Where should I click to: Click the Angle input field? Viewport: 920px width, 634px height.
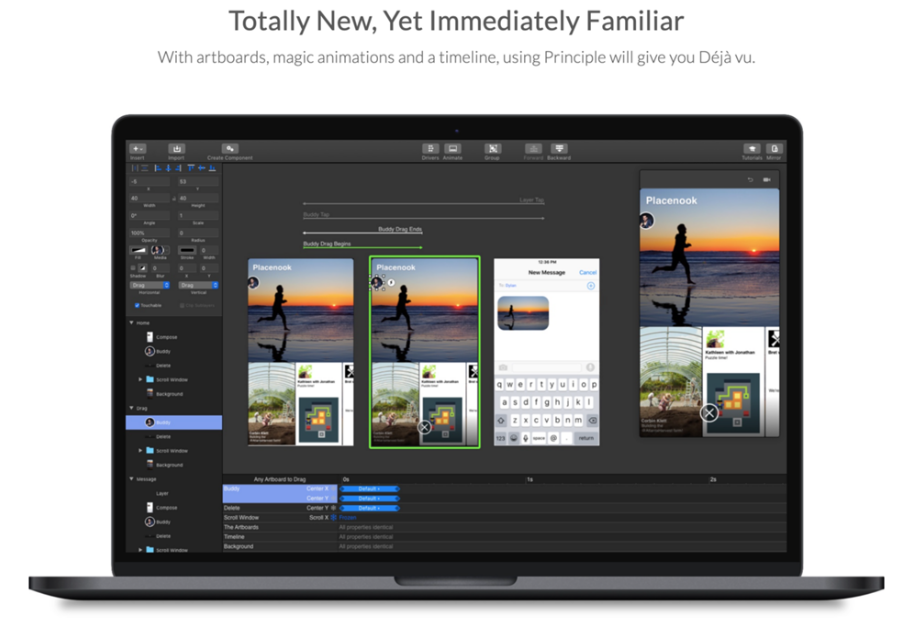point(150,215)
